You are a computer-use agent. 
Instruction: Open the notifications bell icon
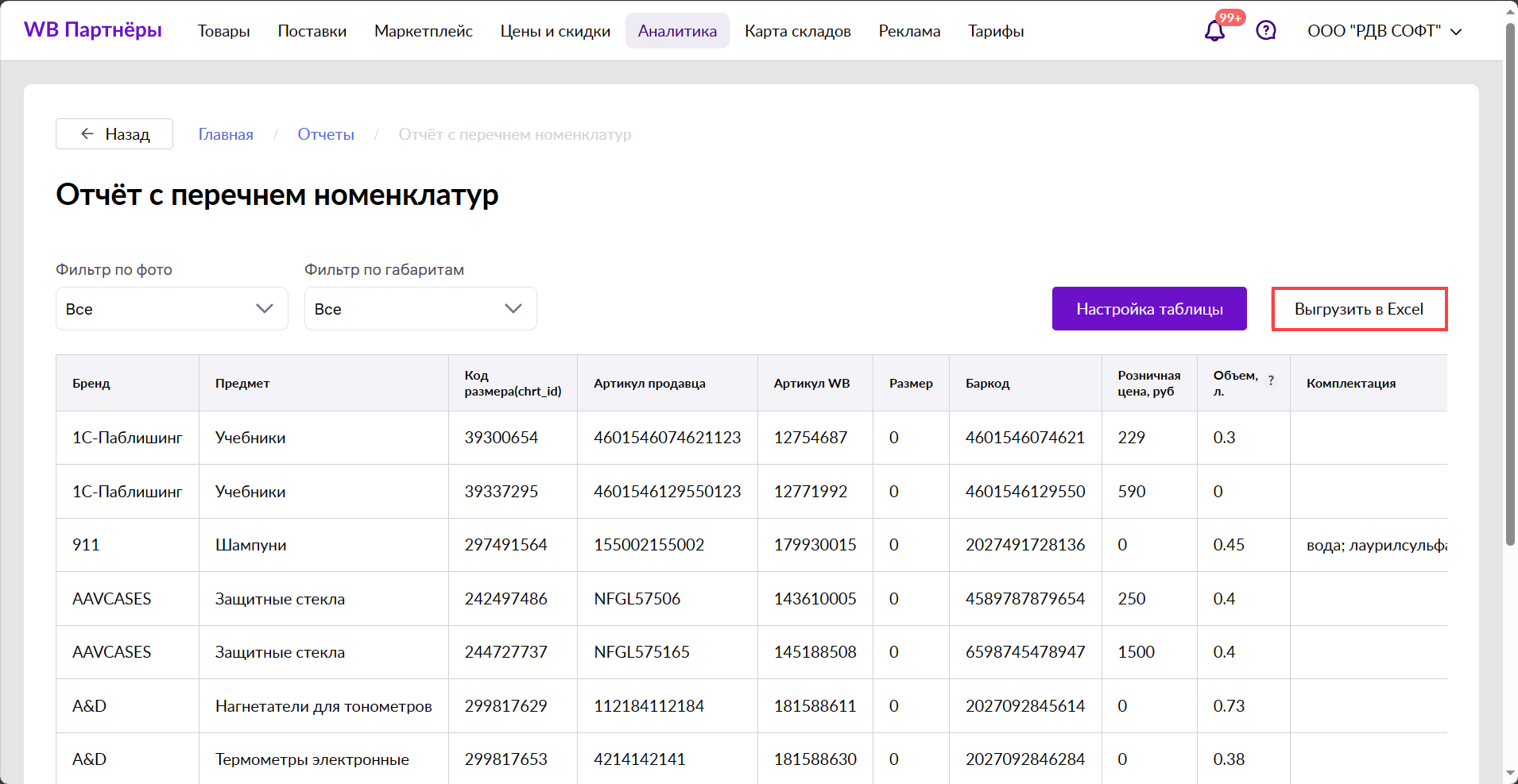tap(1214, 31)
